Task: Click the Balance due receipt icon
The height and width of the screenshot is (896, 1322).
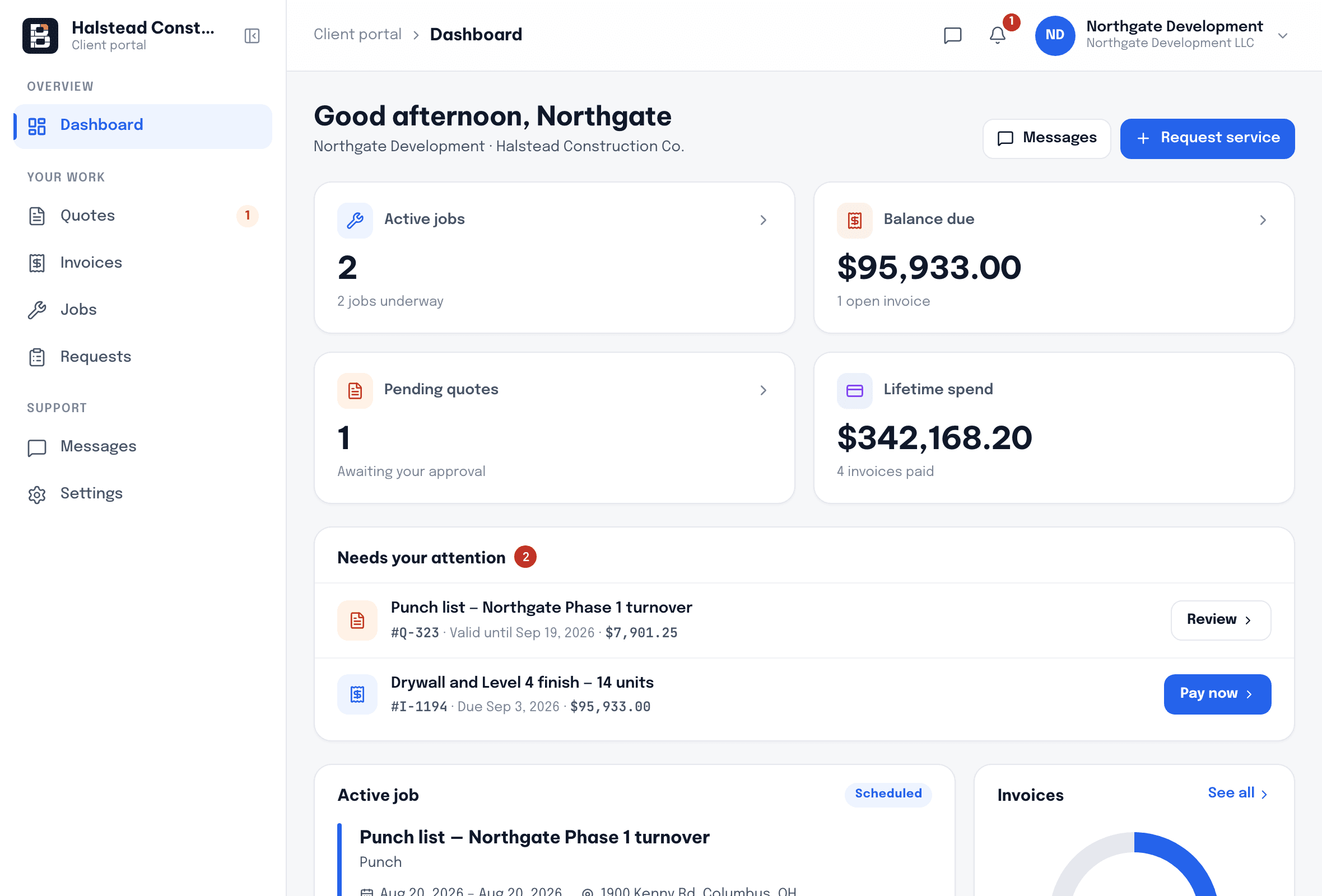Action: point(854,220)
